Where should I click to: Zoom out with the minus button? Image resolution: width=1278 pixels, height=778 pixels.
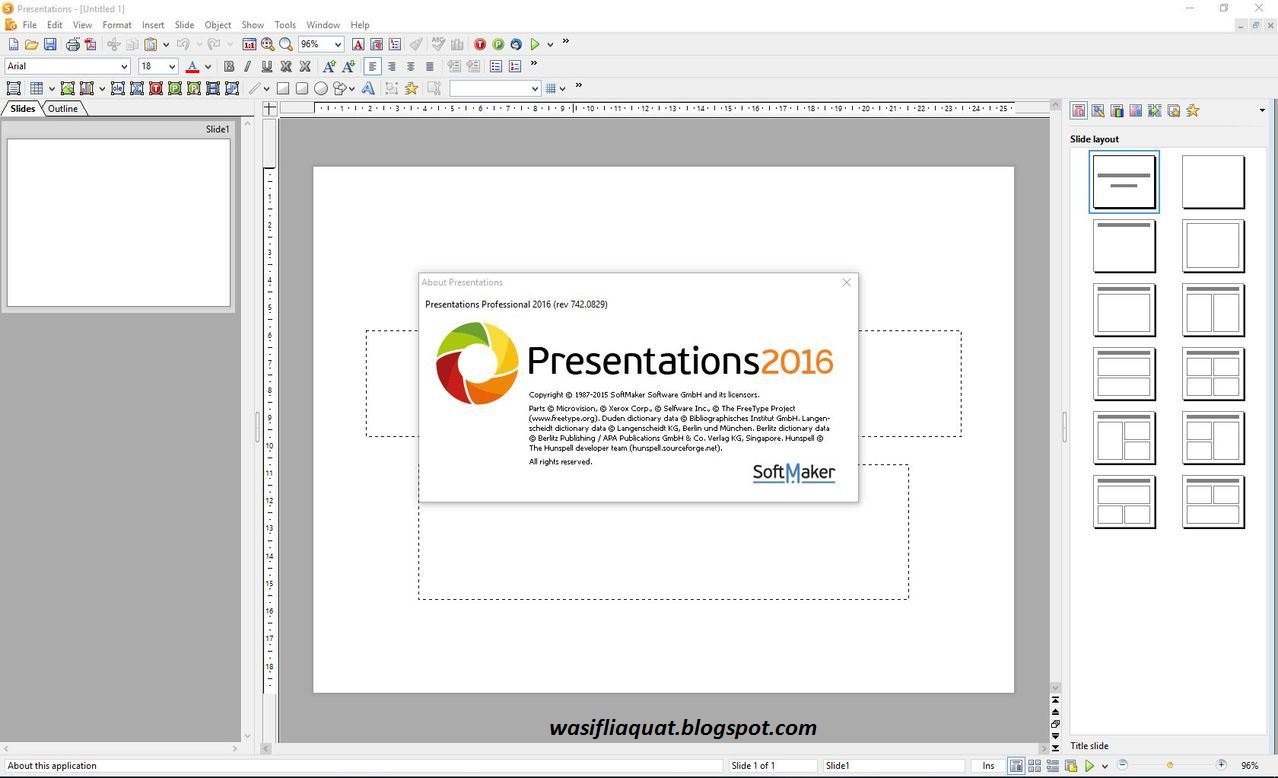[x=1122, y=765]
